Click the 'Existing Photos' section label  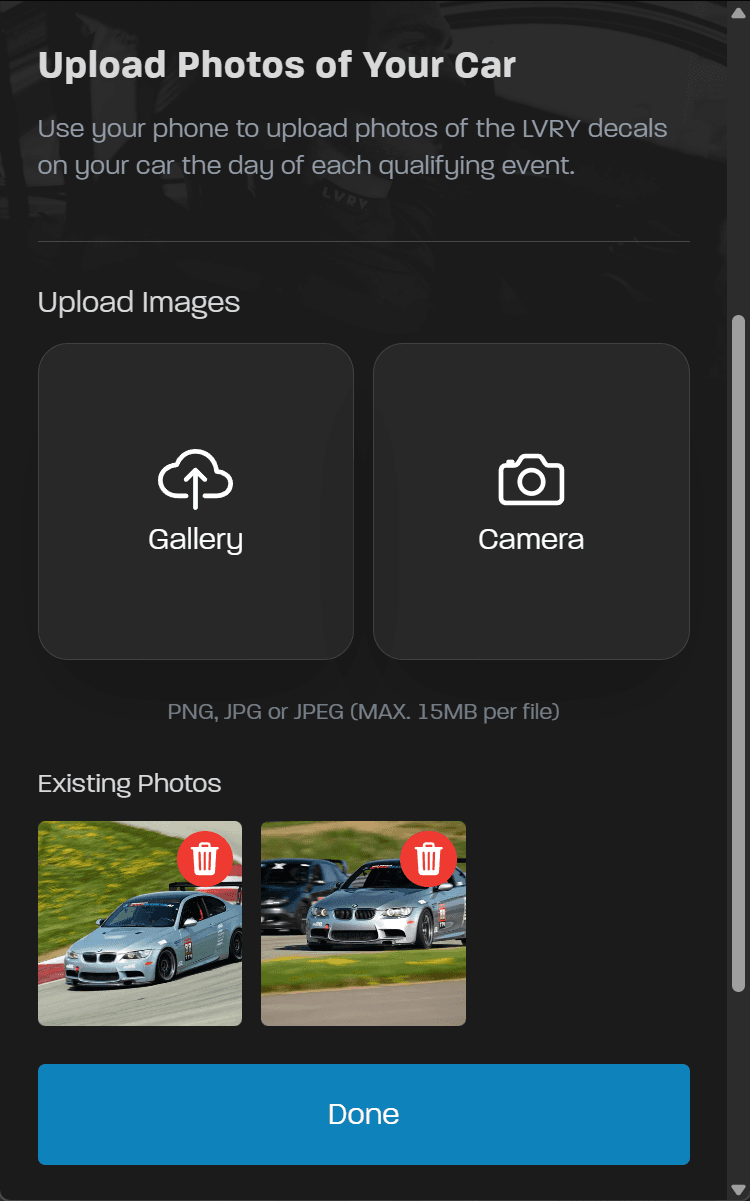pos(129,783)
